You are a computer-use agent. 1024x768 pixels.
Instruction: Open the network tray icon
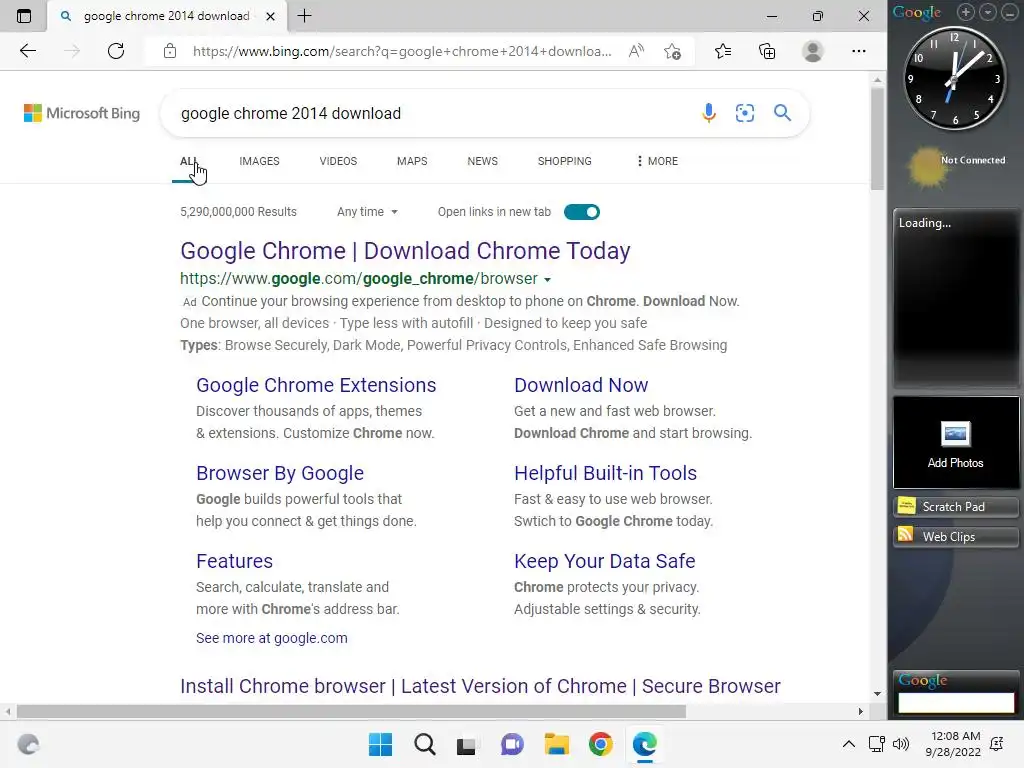[876, 744]
